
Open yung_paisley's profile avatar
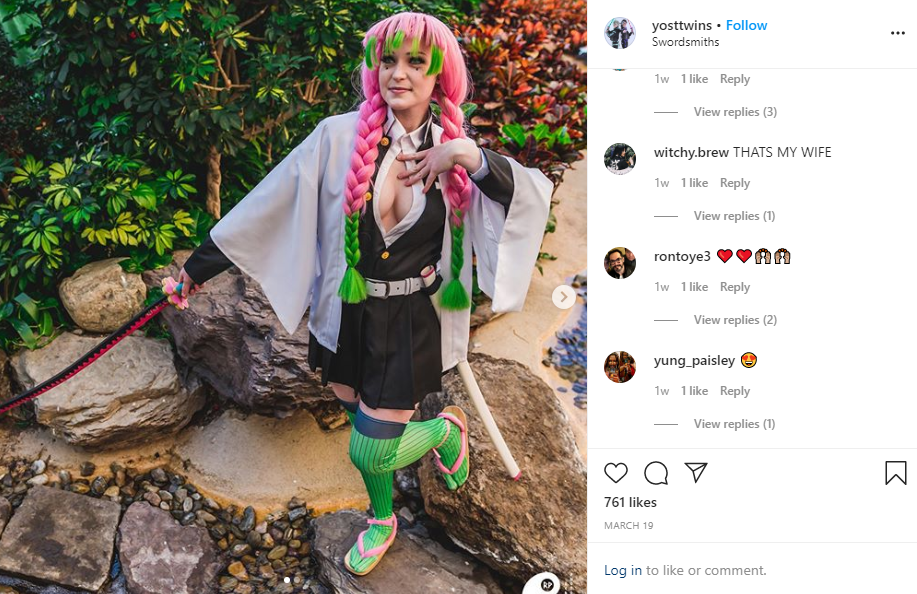(620, 367)
